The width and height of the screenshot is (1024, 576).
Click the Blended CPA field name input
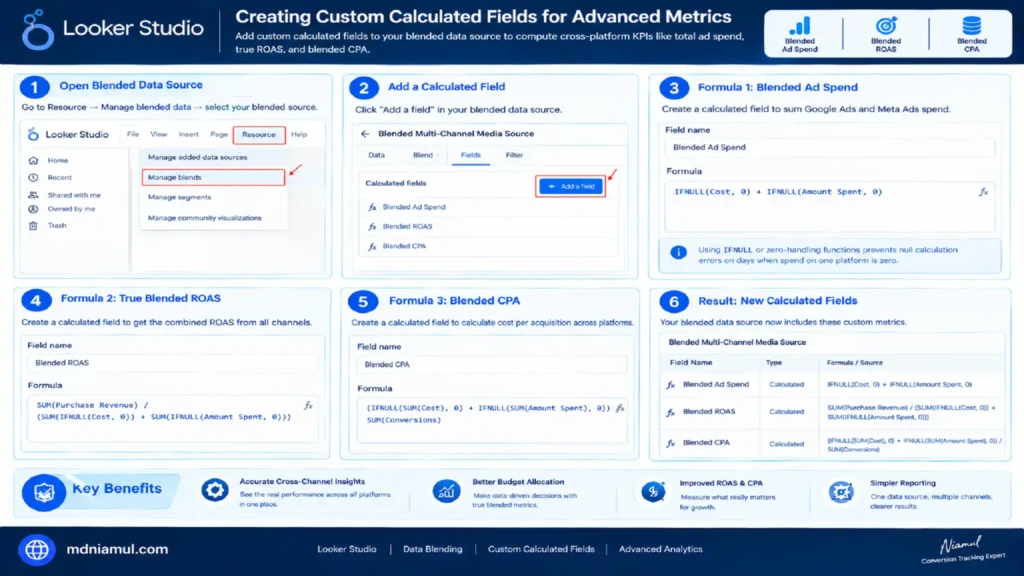[x=492, y=364]
